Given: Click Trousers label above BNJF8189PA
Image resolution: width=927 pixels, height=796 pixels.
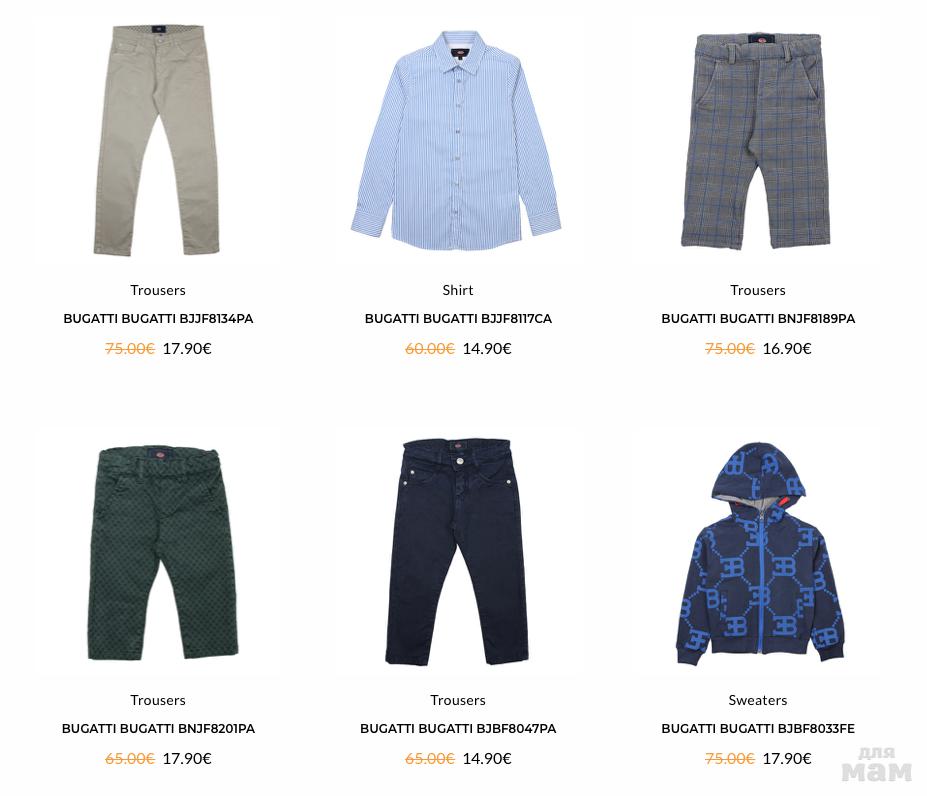Looking at the screenshot, I should point(758,290).
